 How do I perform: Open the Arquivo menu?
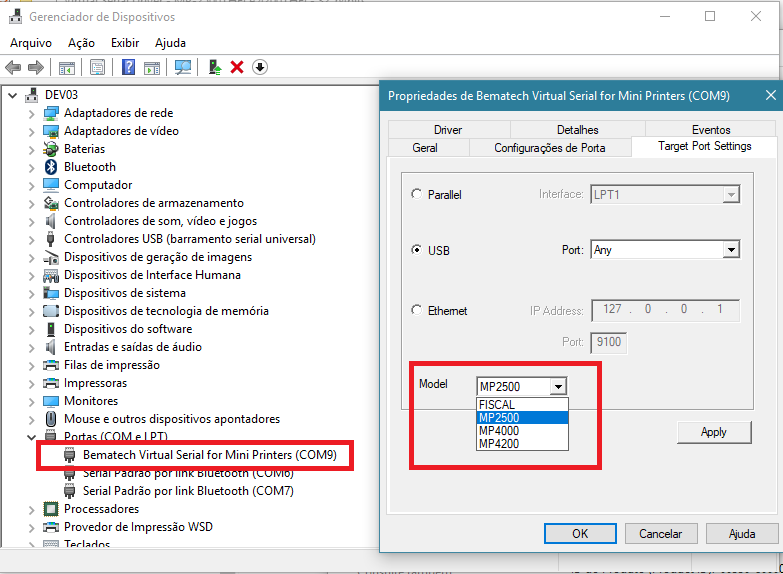coord(31,43)
